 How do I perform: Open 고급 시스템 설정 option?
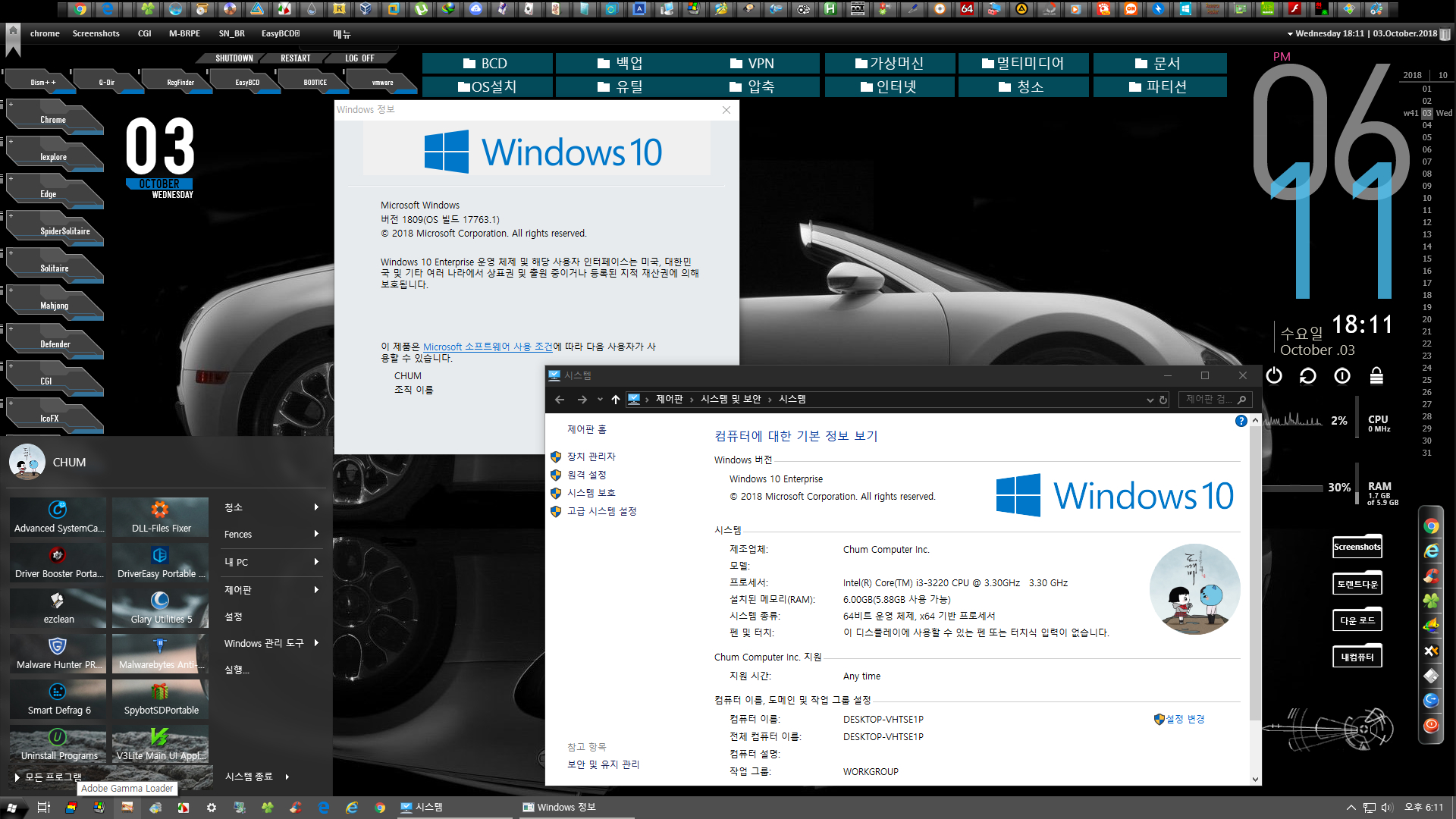click(601, 511)
